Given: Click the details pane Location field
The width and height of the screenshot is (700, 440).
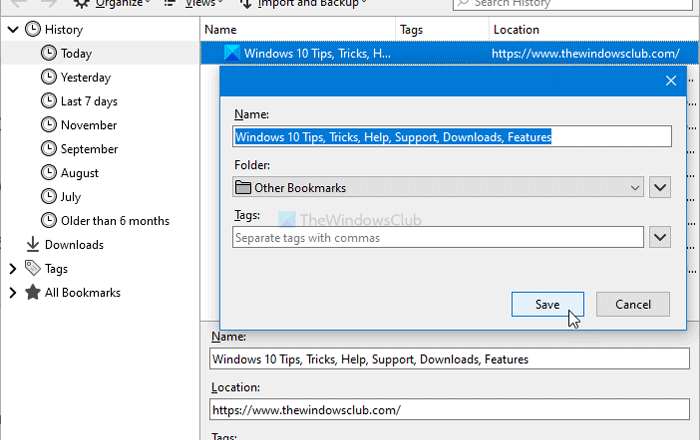Looking at the screenshot, I should [x=449, y=410].
